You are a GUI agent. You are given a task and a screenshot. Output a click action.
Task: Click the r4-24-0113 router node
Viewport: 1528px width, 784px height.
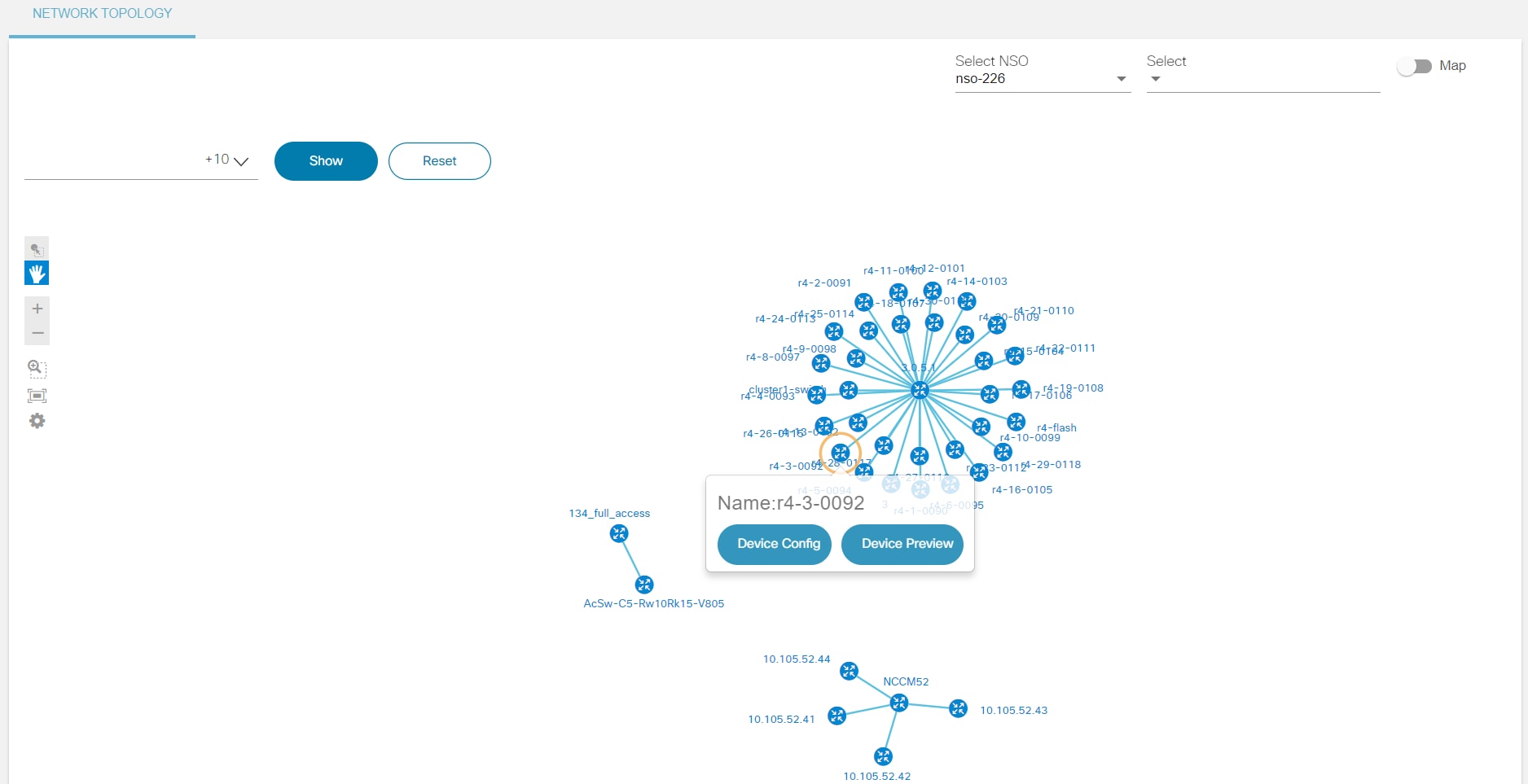834,331
